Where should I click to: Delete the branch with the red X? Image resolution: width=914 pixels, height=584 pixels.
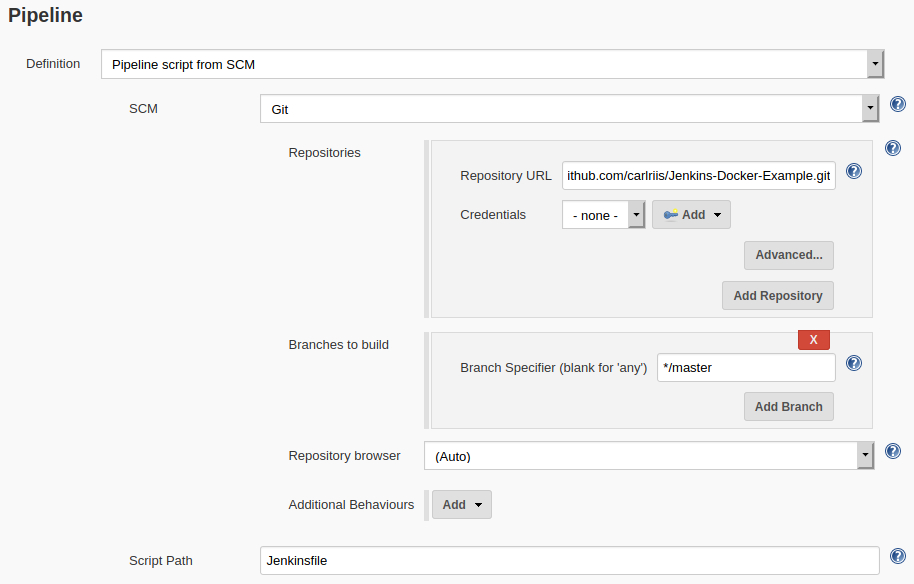coord(813,340)
